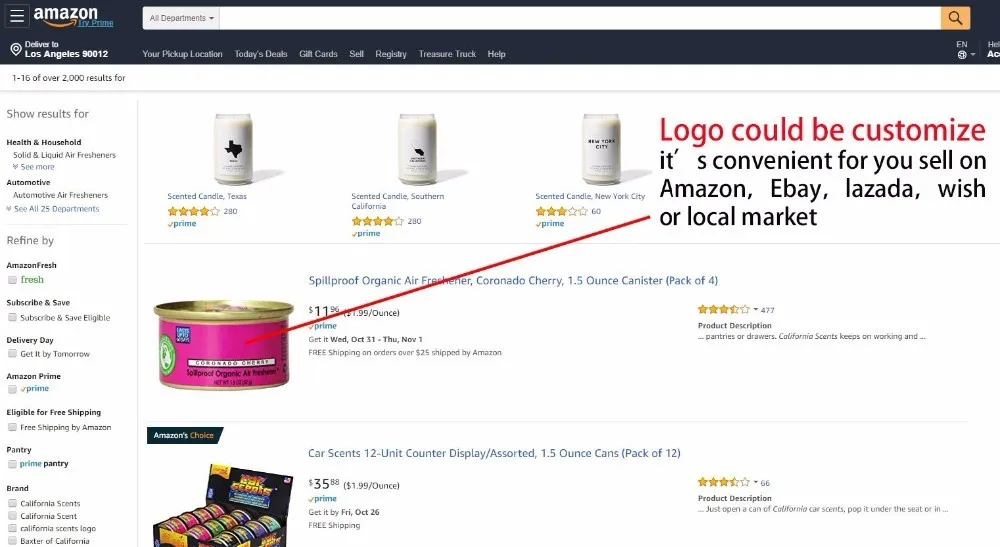Click inside the Amazon search field

click(x=580, y=18)
